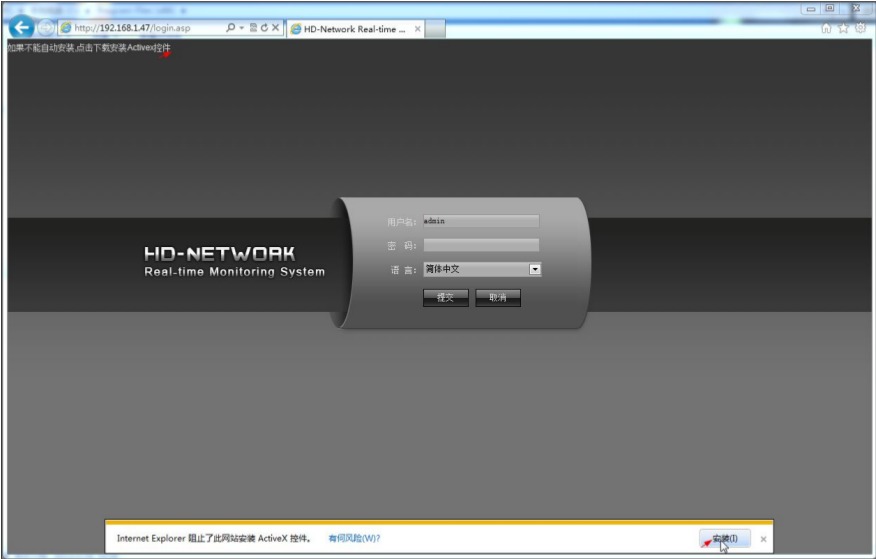Image resolution: width=876 pixels, height=559 pixels.
Task: Click the compatibility view icon
Action: point(253,27)
